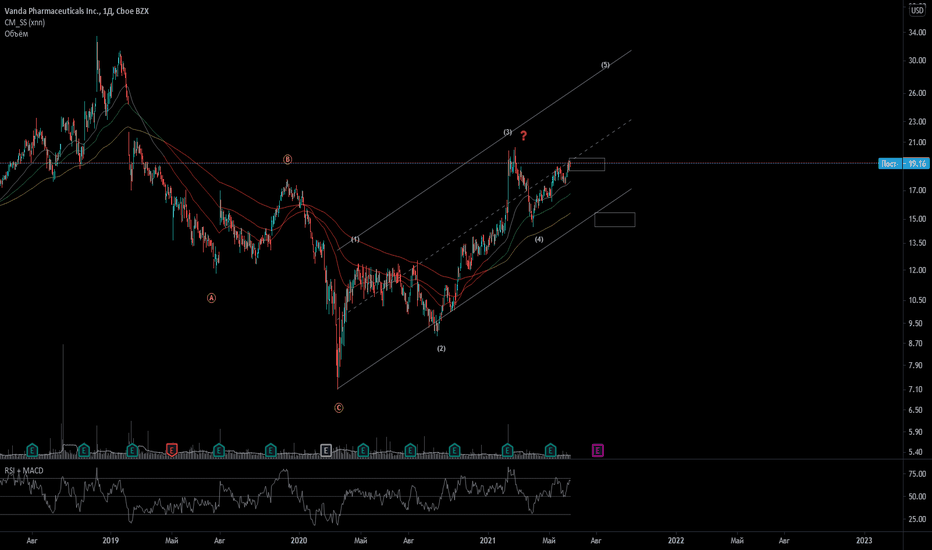932x550 pixels.
Task: Click the Объём volume indicator label
Action: point(16,34)
